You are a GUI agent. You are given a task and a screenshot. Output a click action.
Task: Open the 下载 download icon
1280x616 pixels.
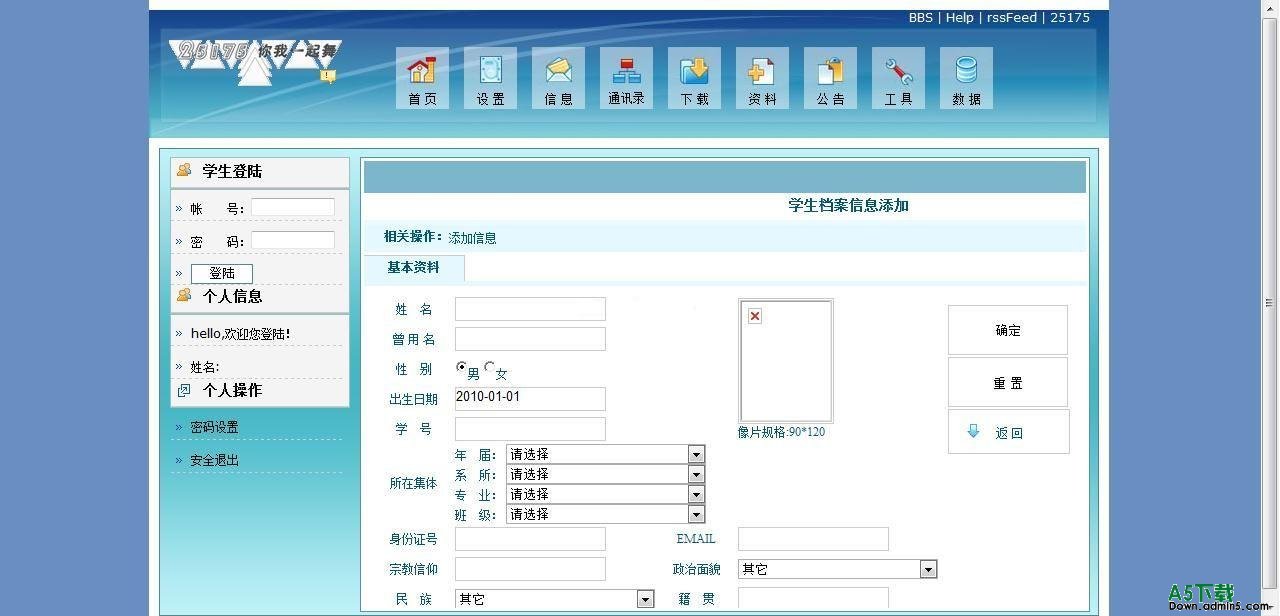[694, 78]
